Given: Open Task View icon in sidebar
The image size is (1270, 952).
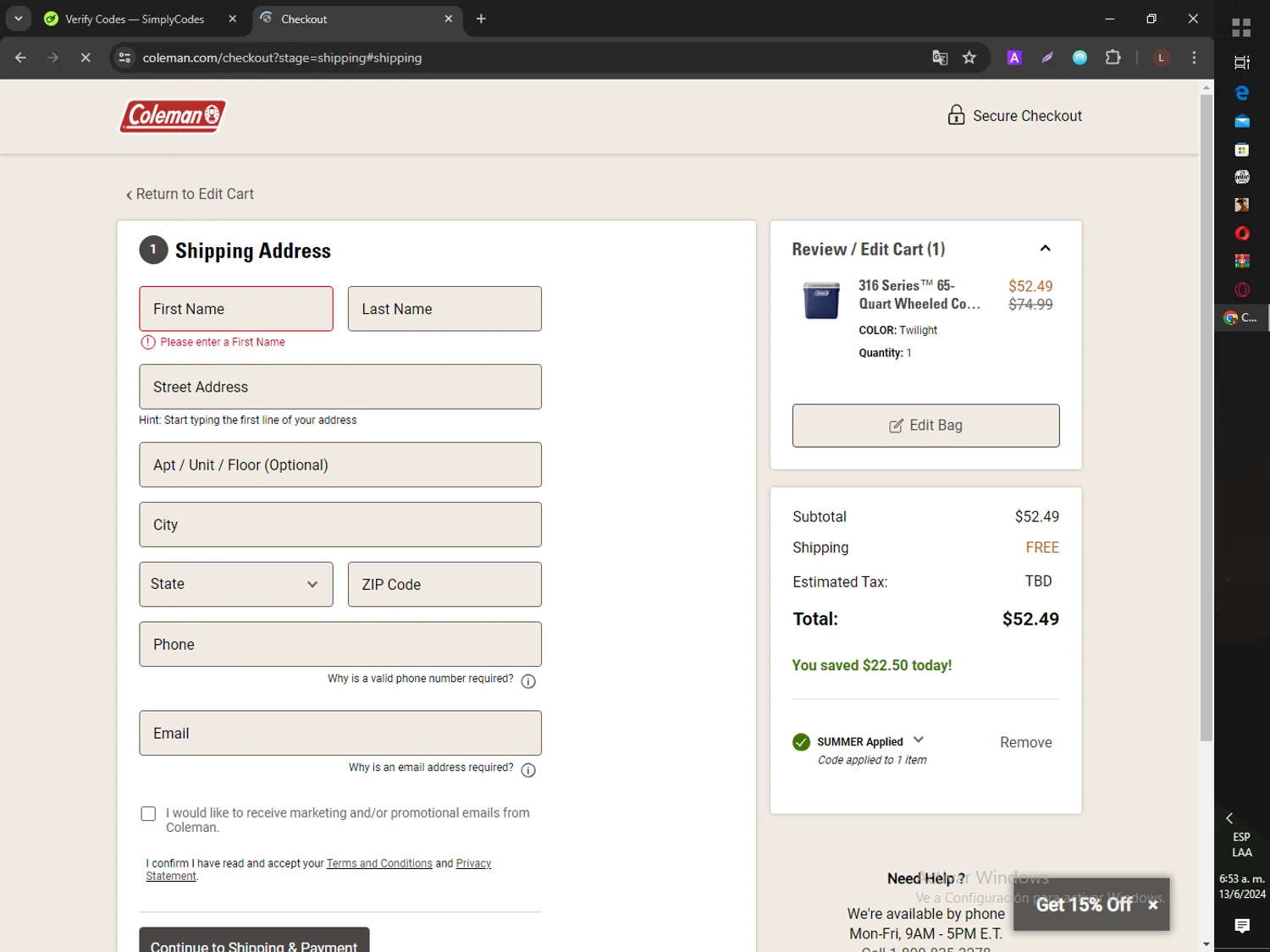Looking at the screenshot, I should pyautogui.click(x=1242, y=63).
